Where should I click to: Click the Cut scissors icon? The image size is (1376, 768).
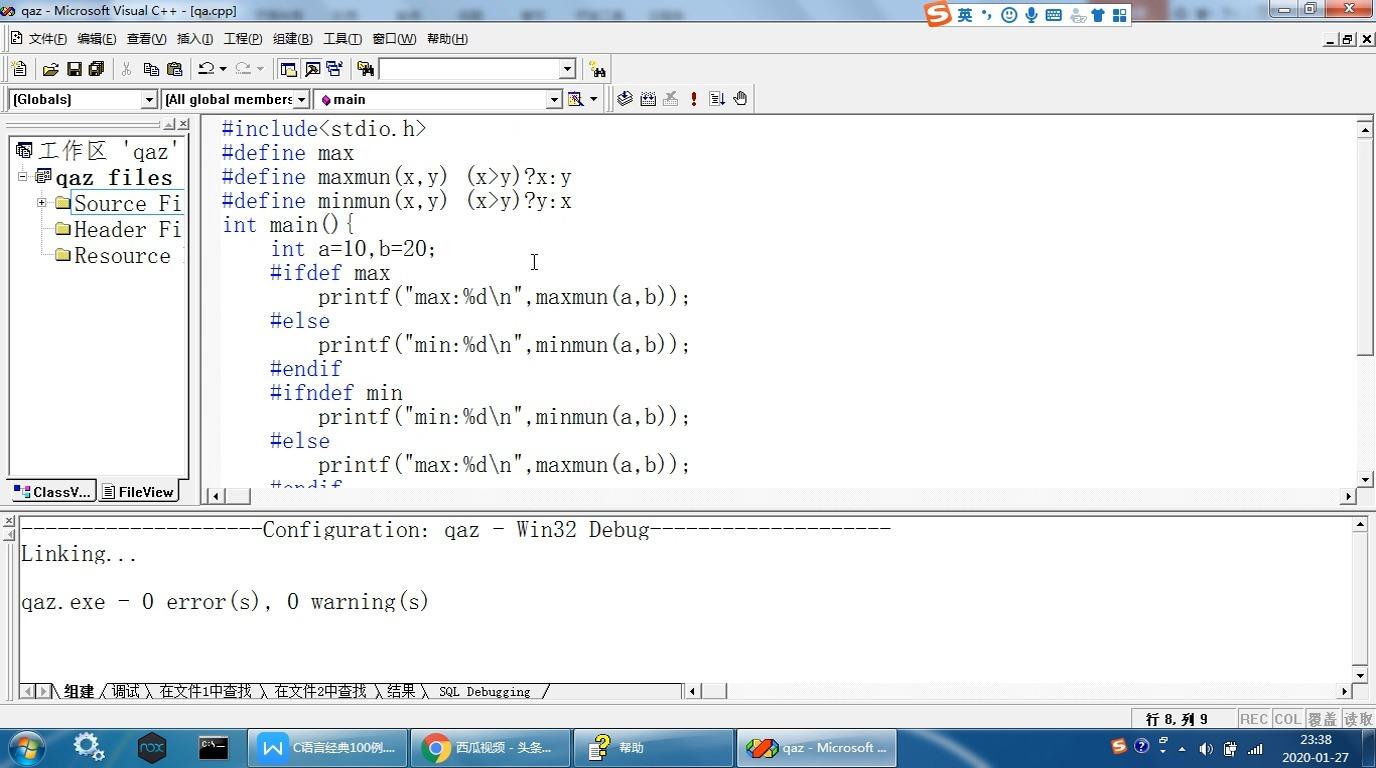tap(126, 69)
